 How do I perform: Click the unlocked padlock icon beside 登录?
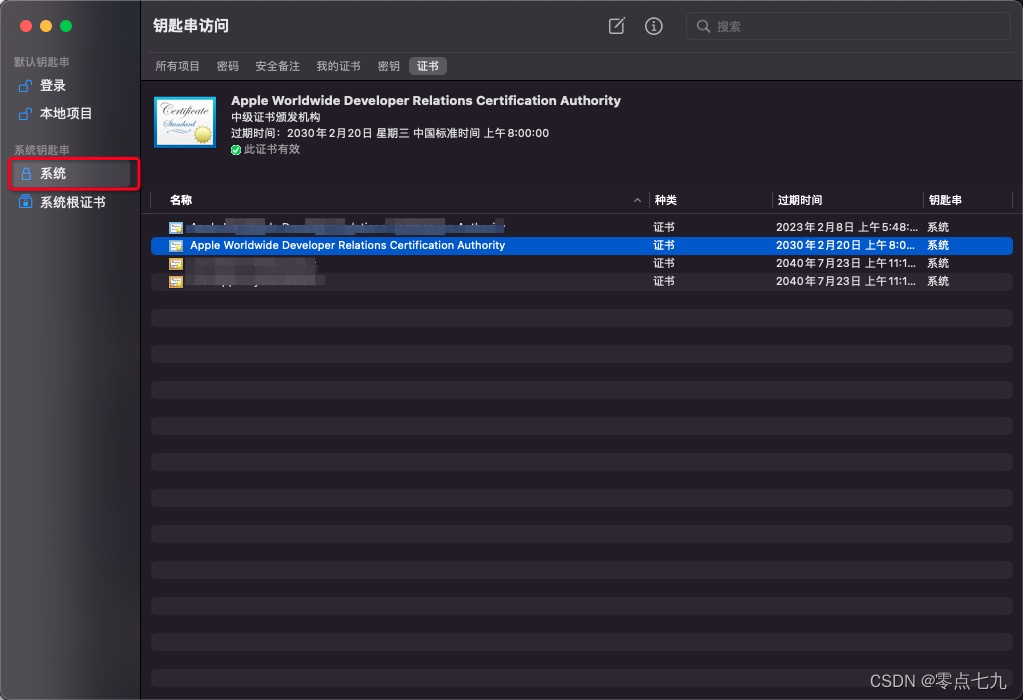pyautogui.click(x=25, y=85)
